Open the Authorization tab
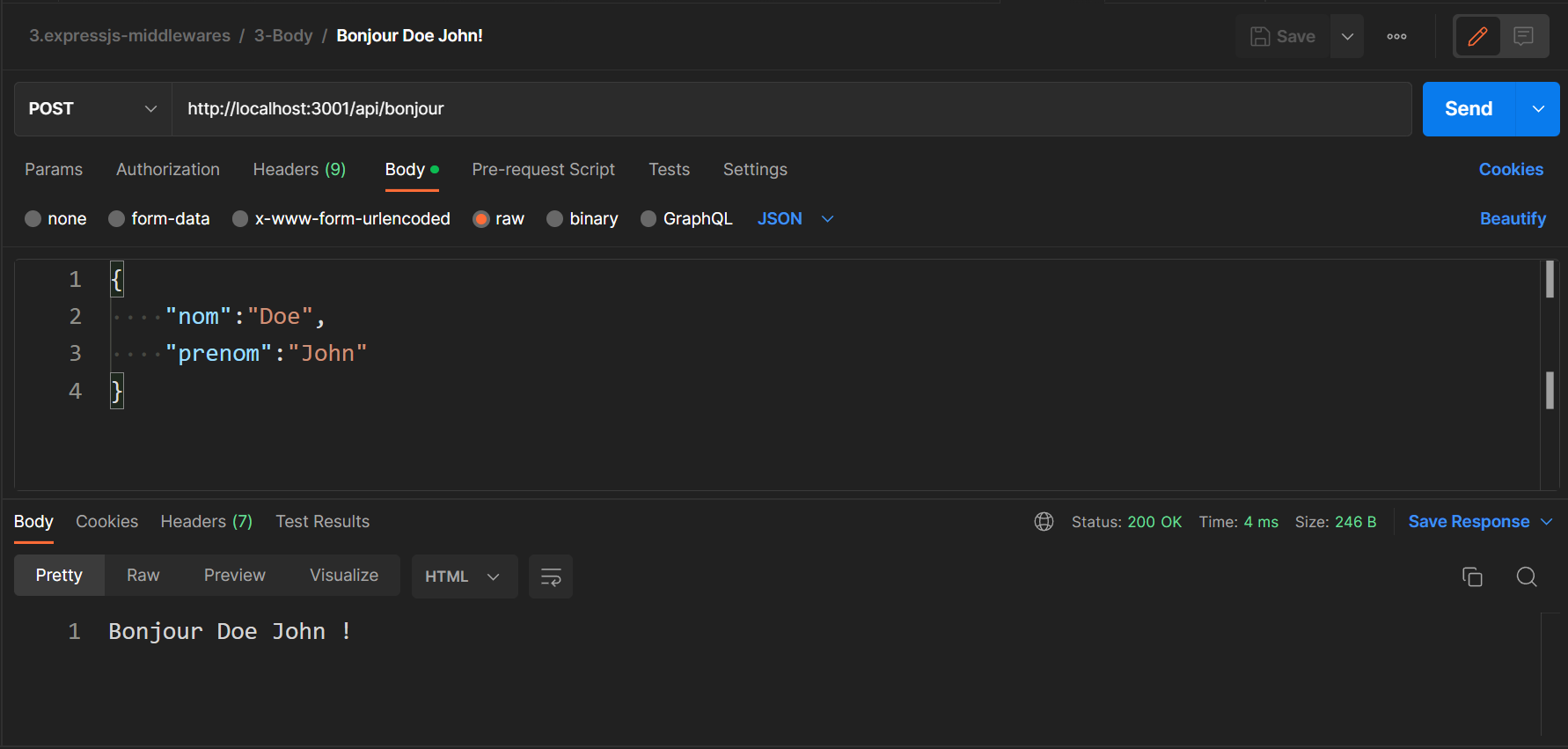 [x=168, y=170]
